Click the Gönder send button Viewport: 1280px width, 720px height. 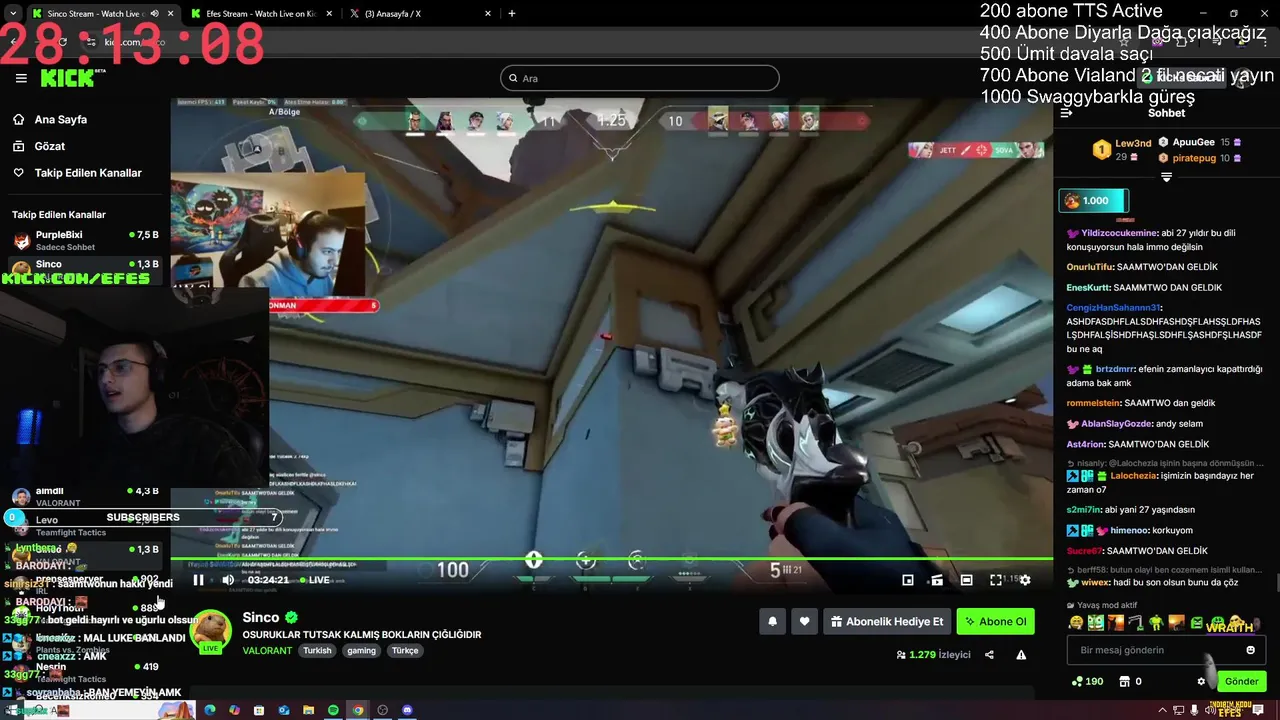[x=1241, y=681]
